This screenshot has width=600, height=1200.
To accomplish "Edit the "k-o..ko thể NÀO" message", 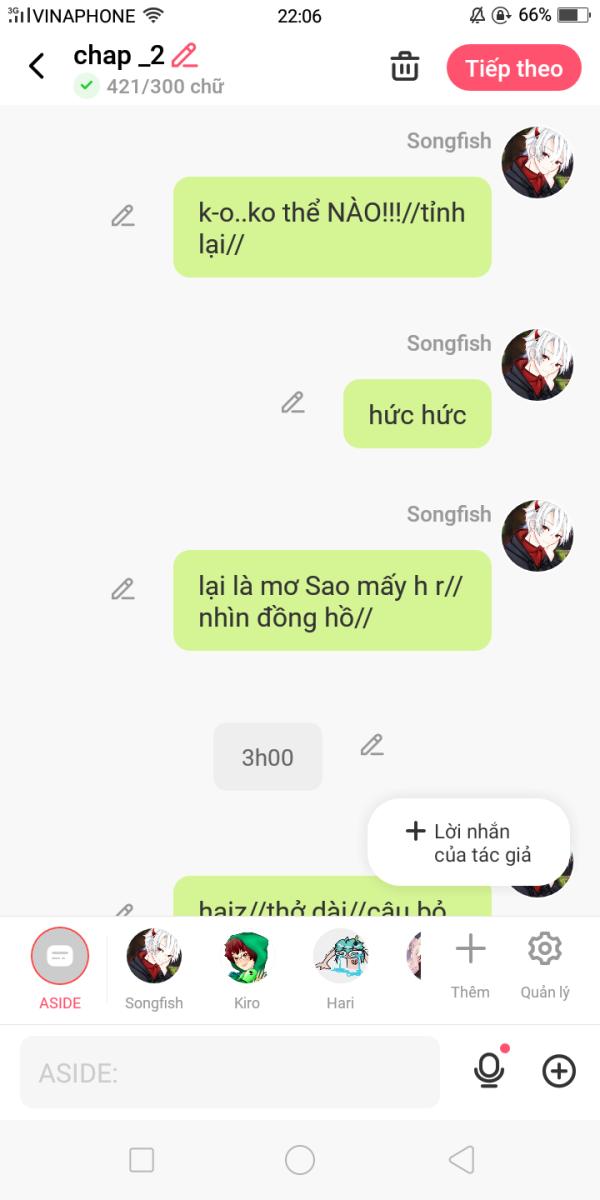I will 123,216.
